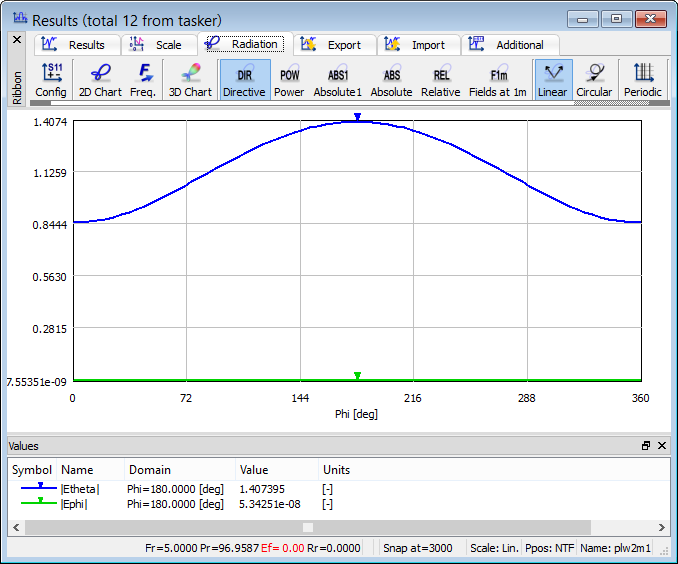
Task: Click the vertical Ribbon label
Action: coord(17,88)
